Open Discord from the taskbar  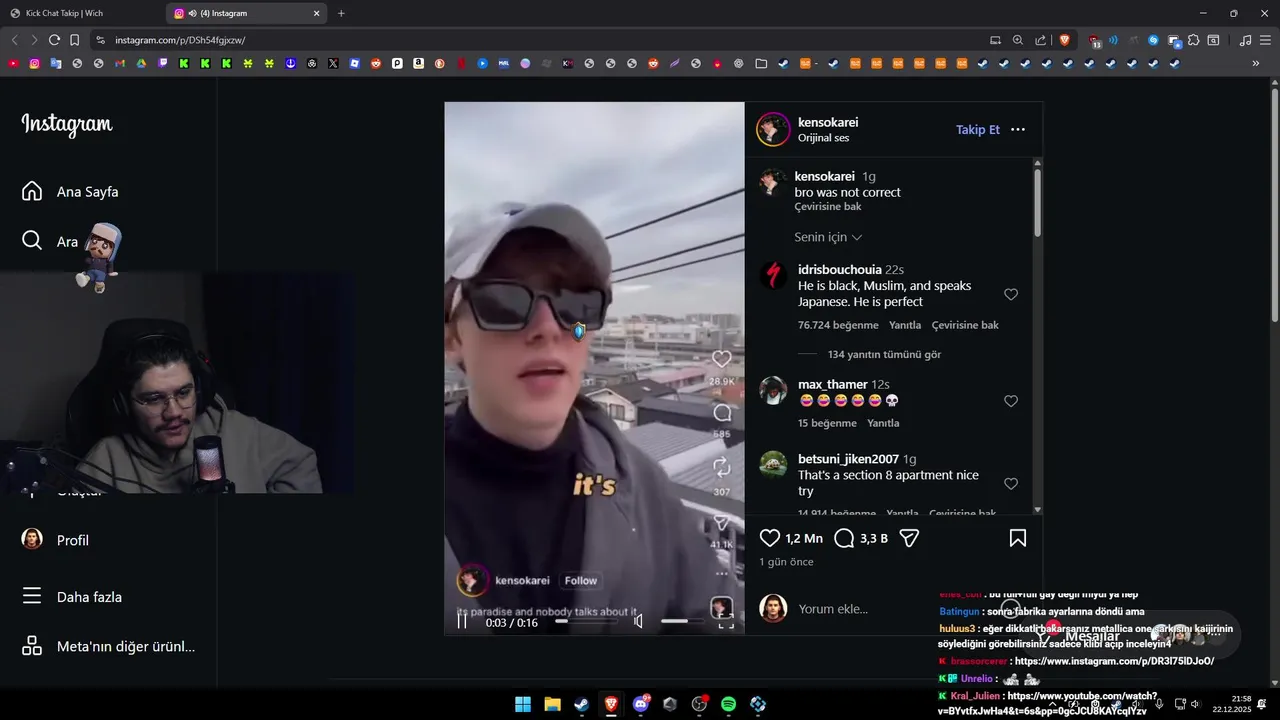pyautogui.click(x=641, y=704)
